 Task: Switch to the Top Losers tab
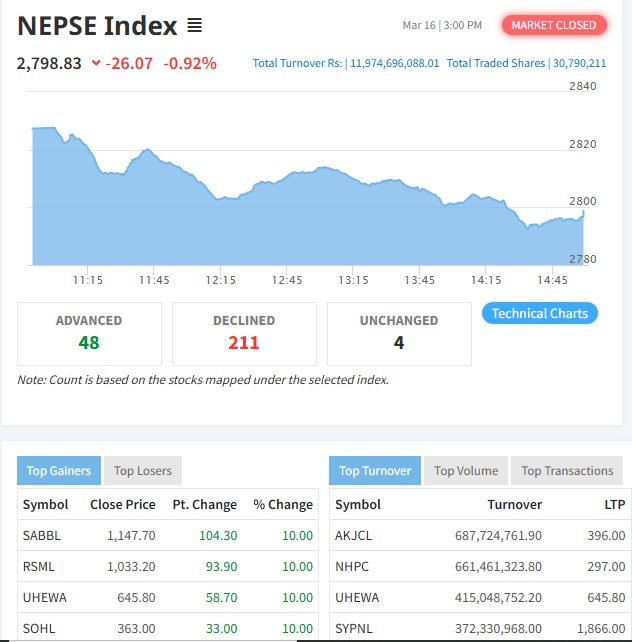(x=142, y=471)
